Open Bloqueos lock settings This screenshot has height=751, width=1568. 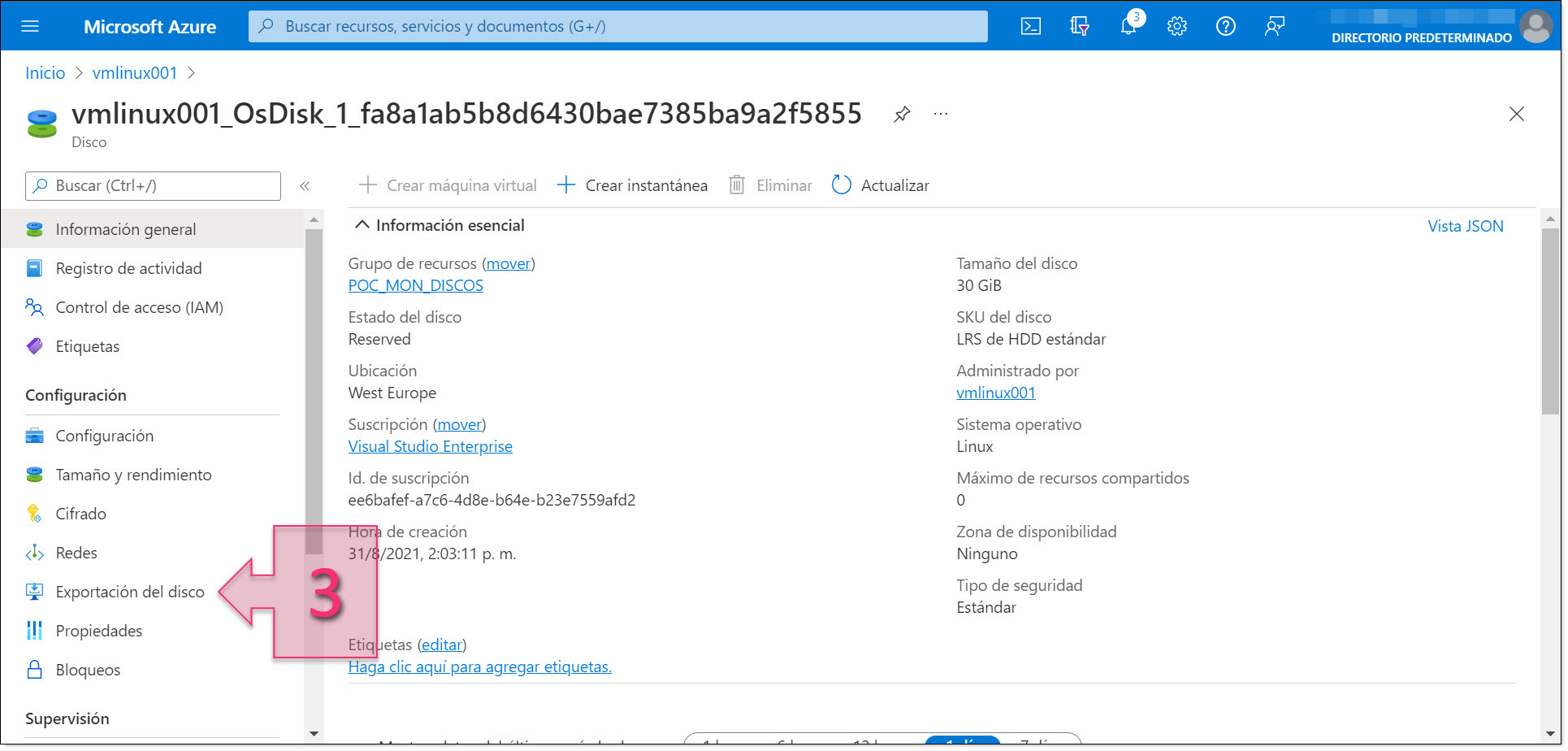coord(84,669)
